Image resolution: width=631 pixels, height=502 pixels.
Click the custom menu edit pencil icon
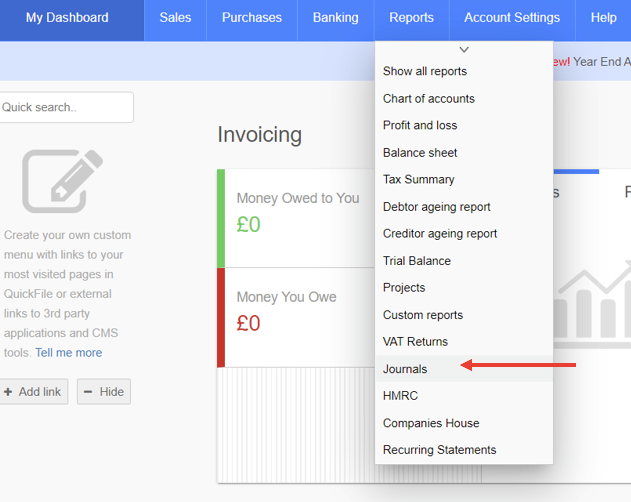coord(62,181)
